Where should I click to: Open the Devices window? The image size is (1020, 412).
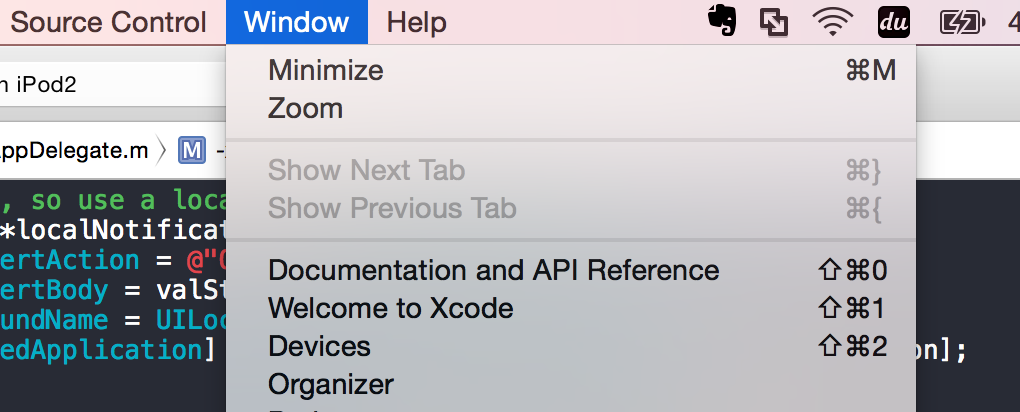[571, 346]
